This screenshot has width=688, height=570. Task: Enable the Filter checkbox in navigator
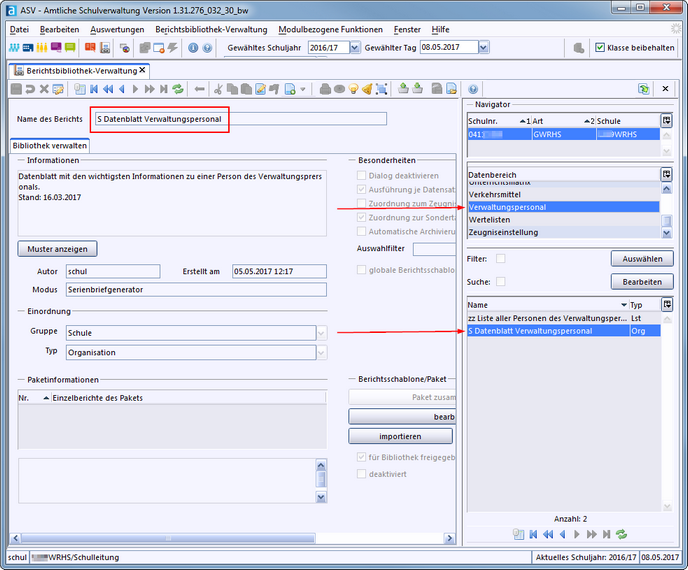point(501,259)
